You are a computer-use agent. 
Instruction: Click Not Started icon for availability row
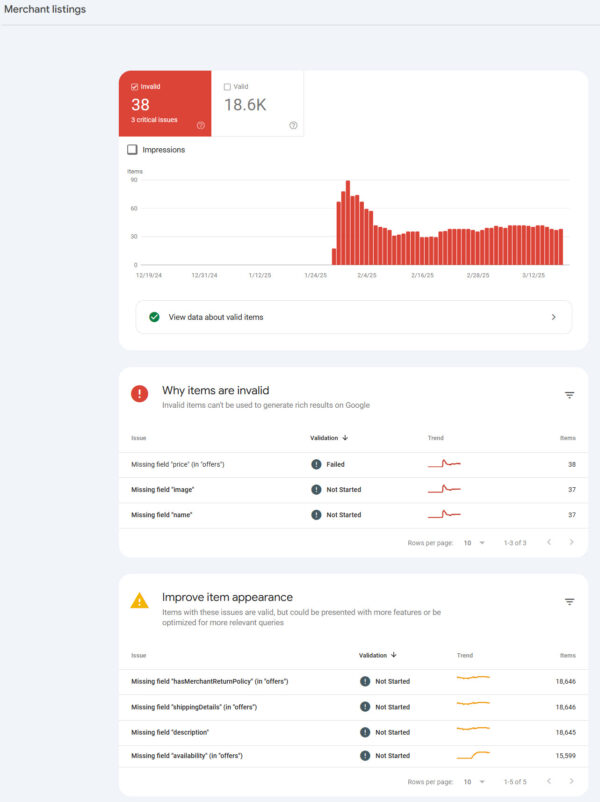click(x=365, y=755)
